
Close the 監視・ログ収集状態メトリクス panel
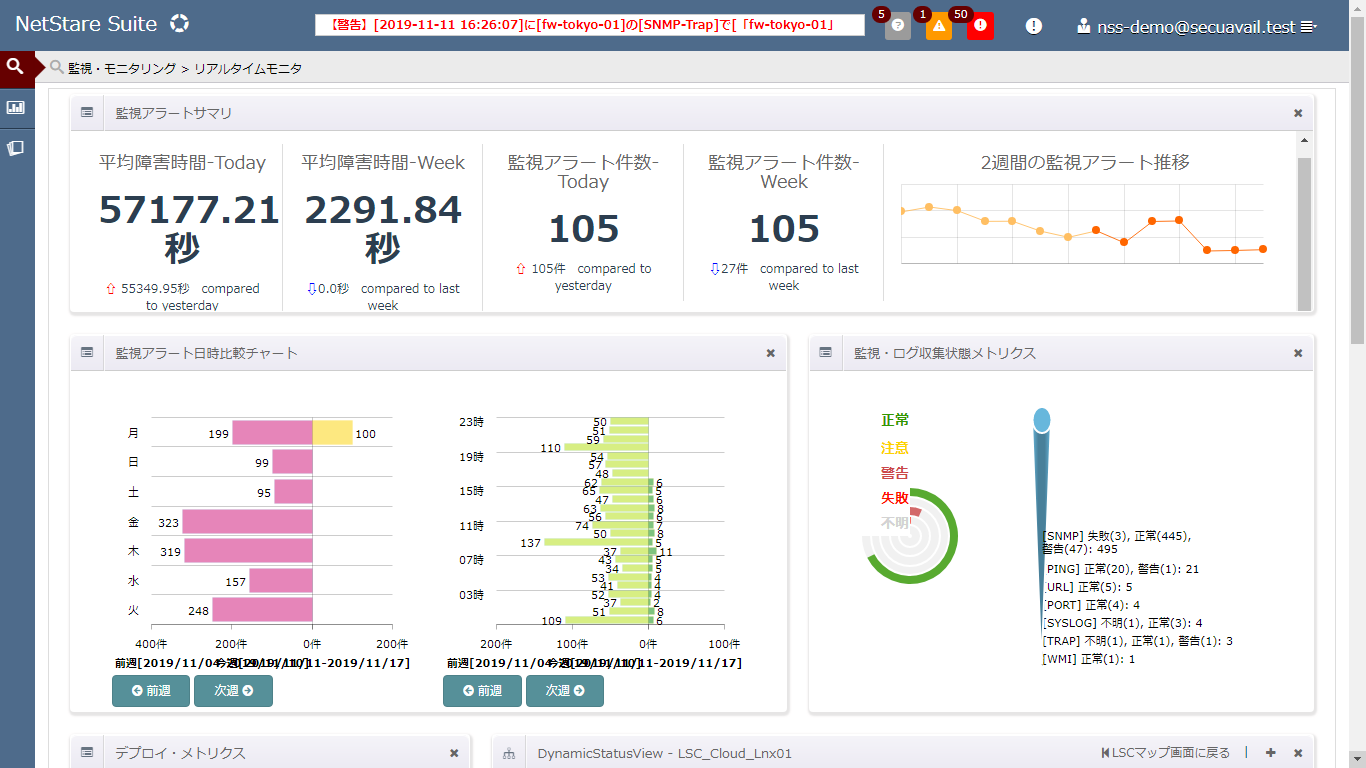(x=1298, y=353)
